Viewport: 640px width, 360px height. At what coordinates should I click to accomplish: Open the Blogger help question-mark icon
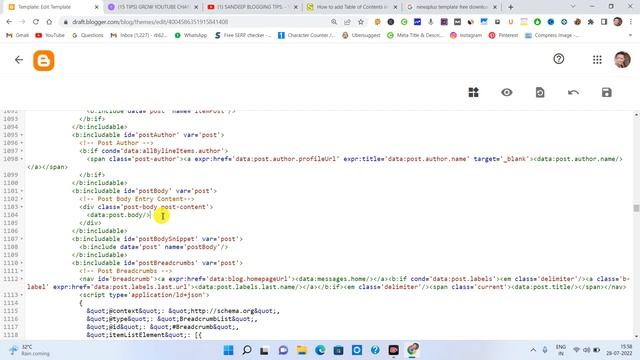(x=558, y=59)
